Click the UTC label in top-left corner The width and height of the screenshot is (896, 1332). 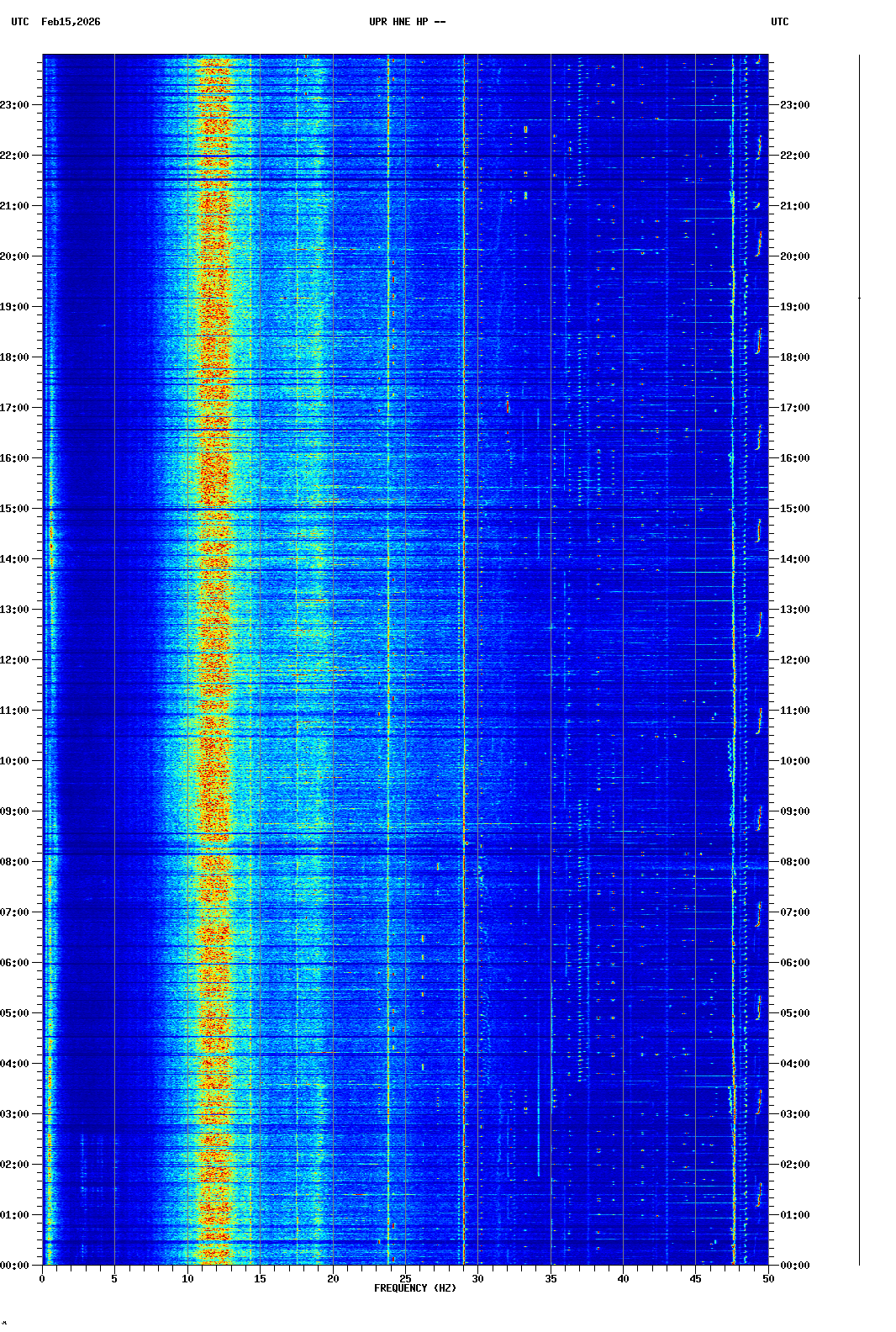pos(20,22)
